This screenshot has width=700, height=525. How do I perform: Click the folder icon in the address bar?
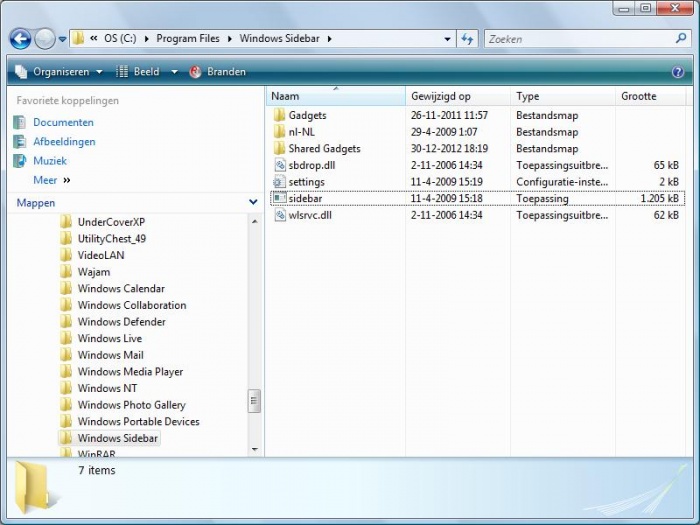pyautogui.click(x=78, y=38)
